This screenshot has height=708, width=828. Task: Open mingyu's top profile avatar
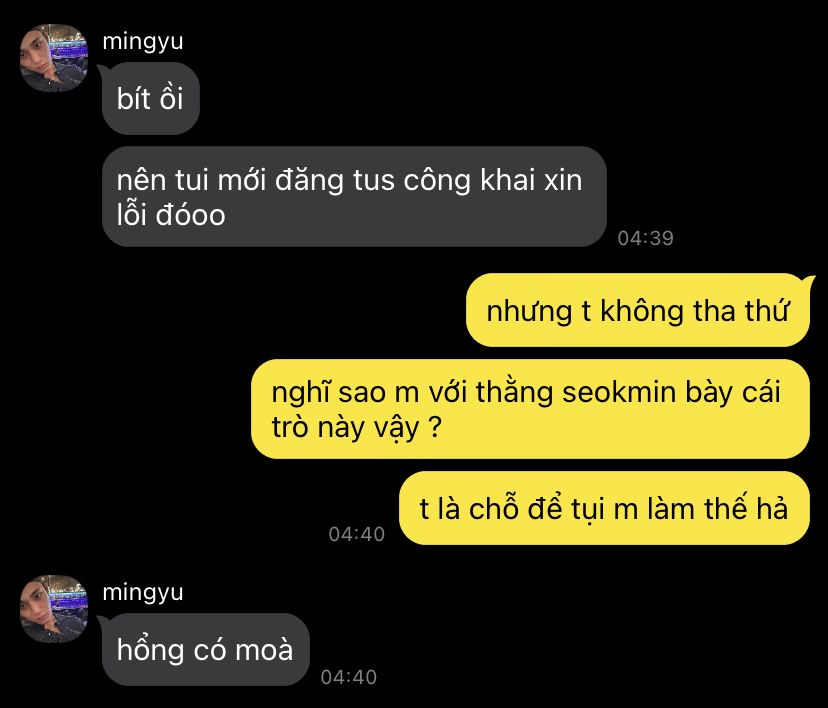[54, 58]
